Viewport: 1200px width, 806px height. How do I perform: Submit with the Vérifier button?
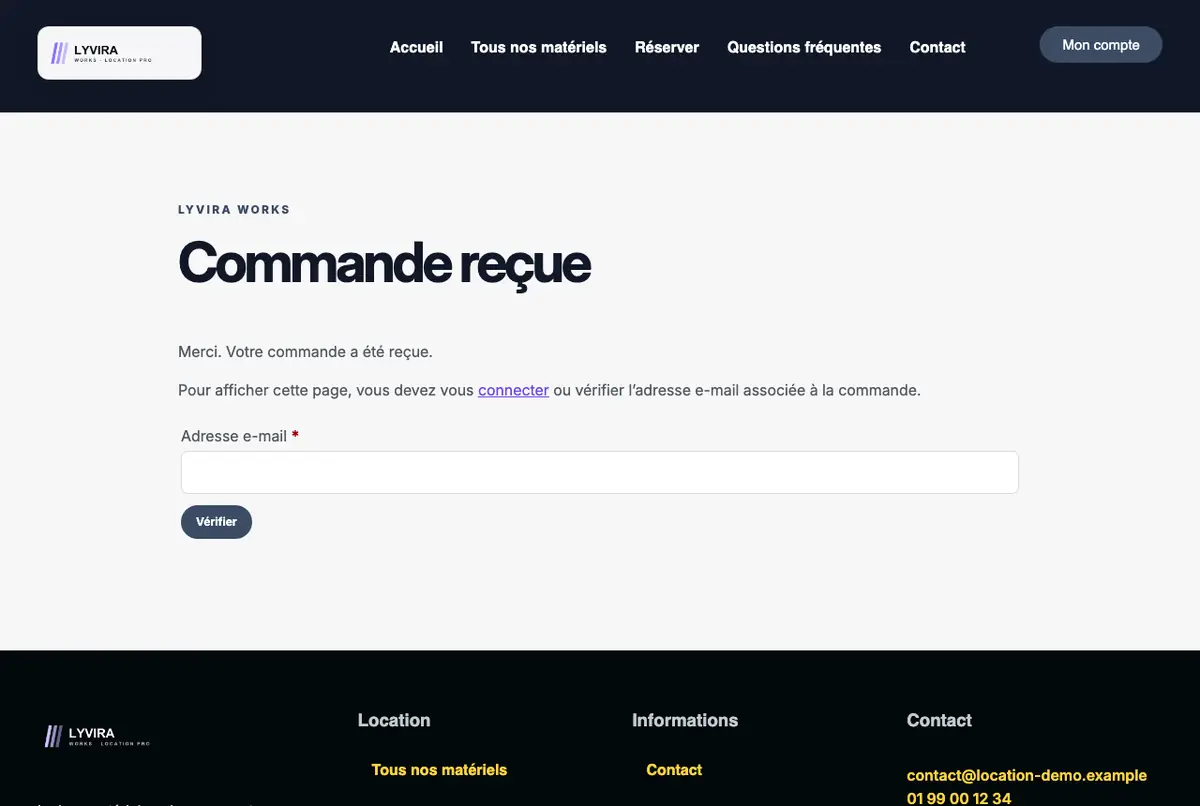[216, 522]
